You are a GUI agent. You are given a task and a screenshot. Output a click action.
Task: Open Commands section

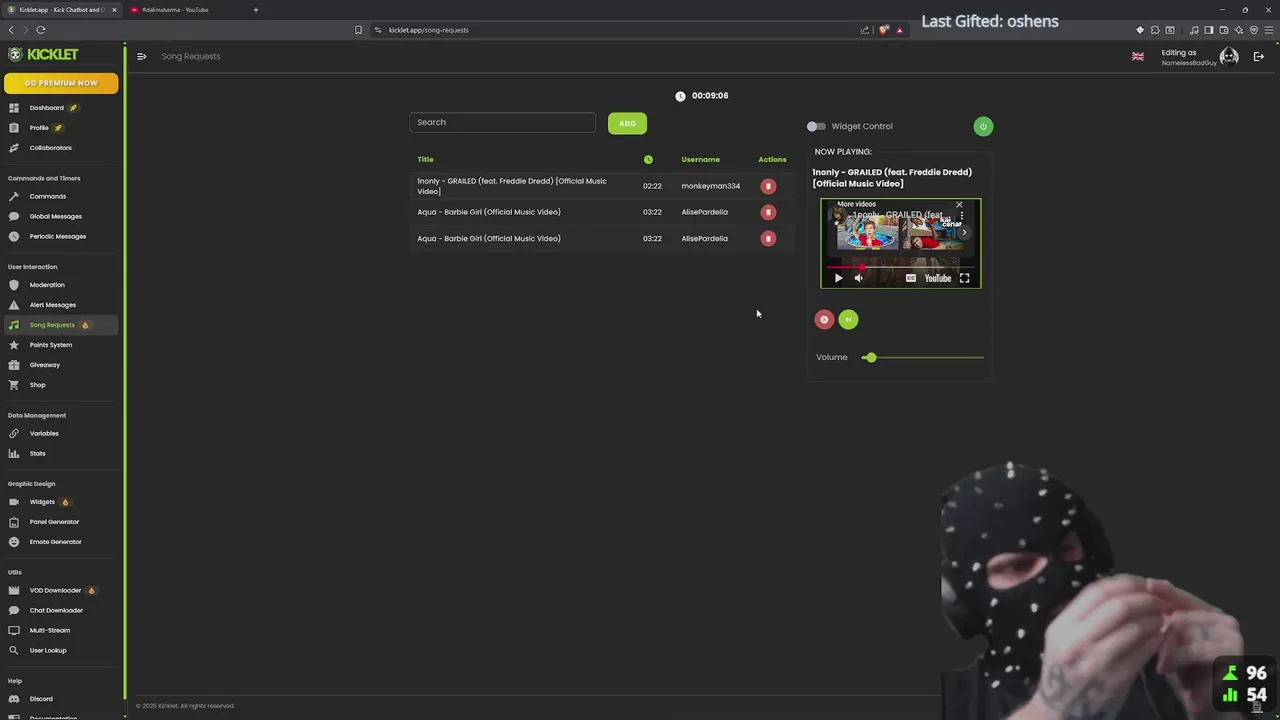[x=47, y=196]
